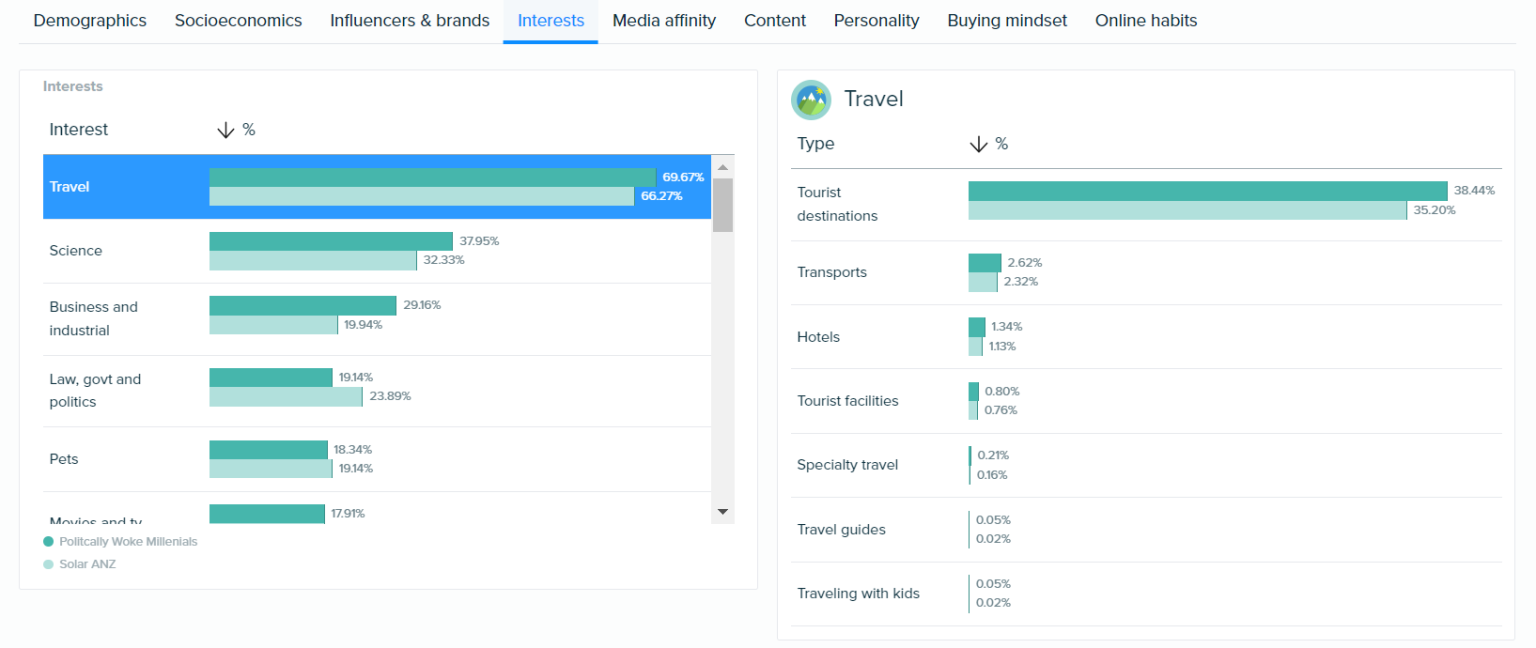Switch to Online habits tab
1536x648 pixels.
(1146, 20)
